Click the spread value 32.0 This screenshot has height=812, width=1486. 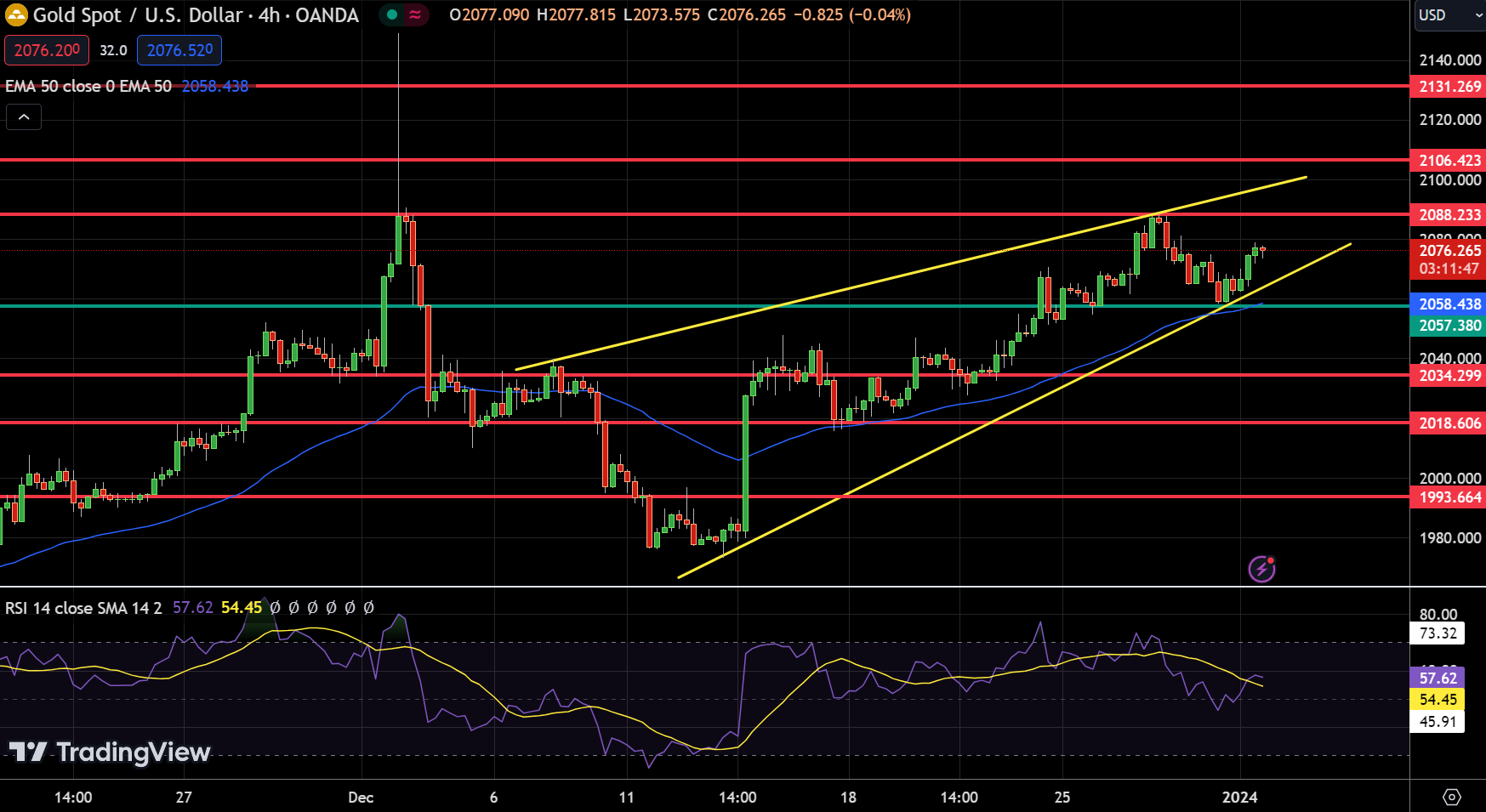click(x=113, y=50)
